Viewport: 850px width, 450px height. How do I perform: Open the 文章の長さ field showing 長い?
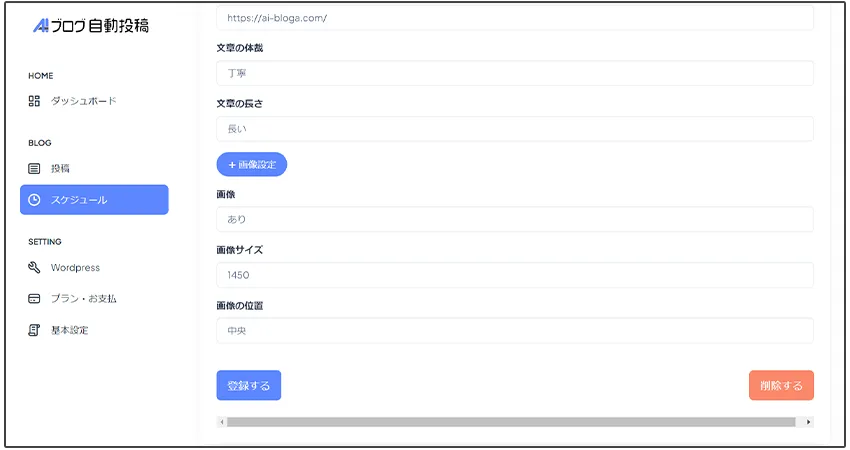[514, 129]
